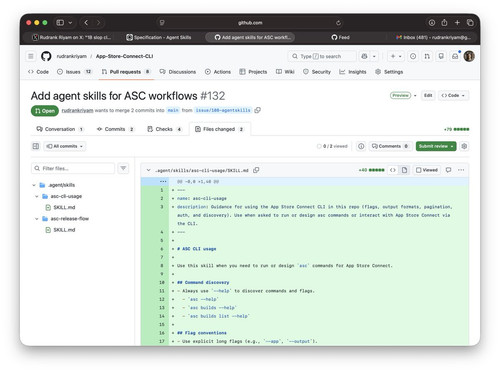Go forward with Safari forward arrow
This screenshot has height=372, width=500.
point(98,23)
